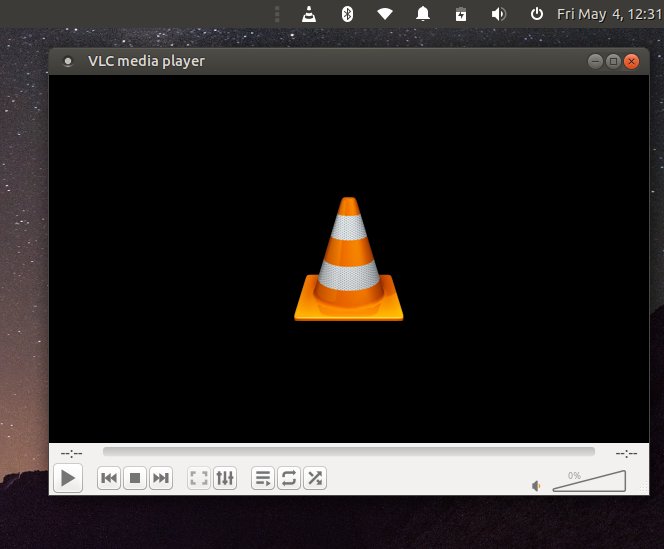Jump to the previous media track
Screen dimensions: 664x549
click(109, 478)
